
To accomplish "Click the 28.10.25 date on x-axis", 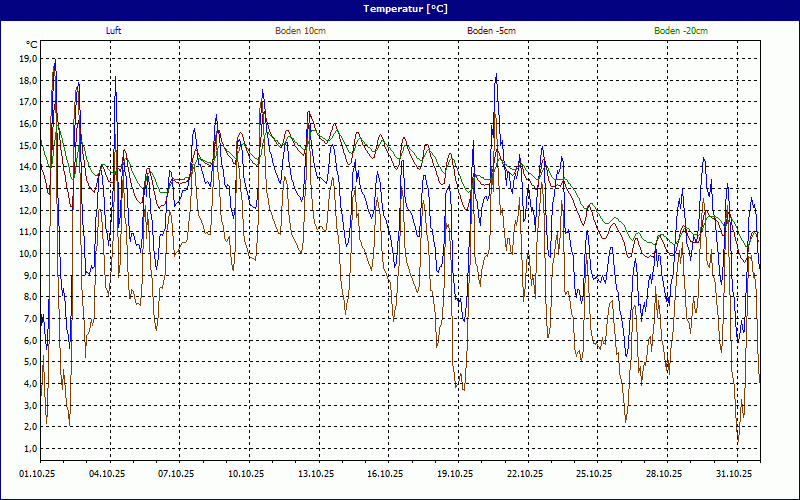I will tap(664, 474).
